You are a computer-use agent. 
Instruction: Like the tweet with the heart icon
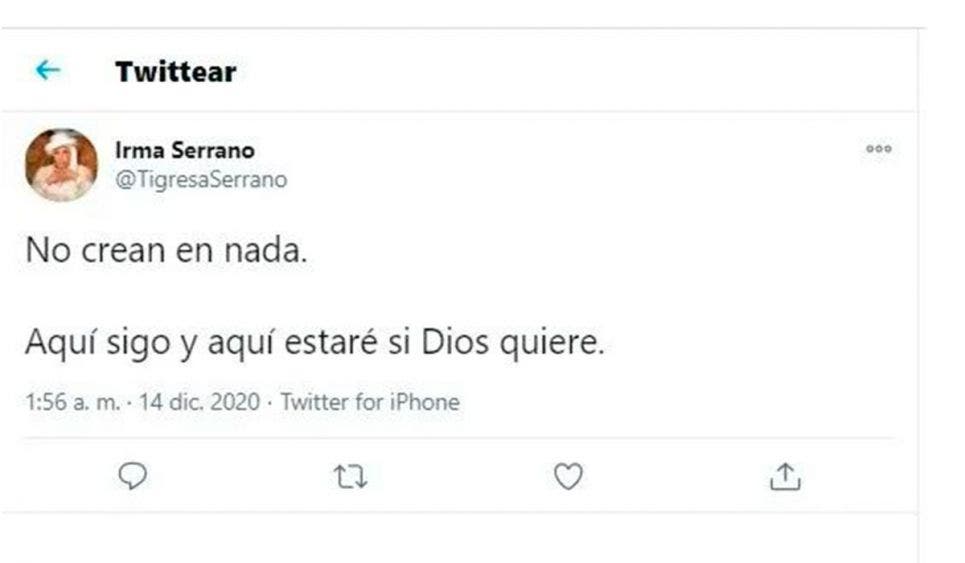[x=568, y=478]
